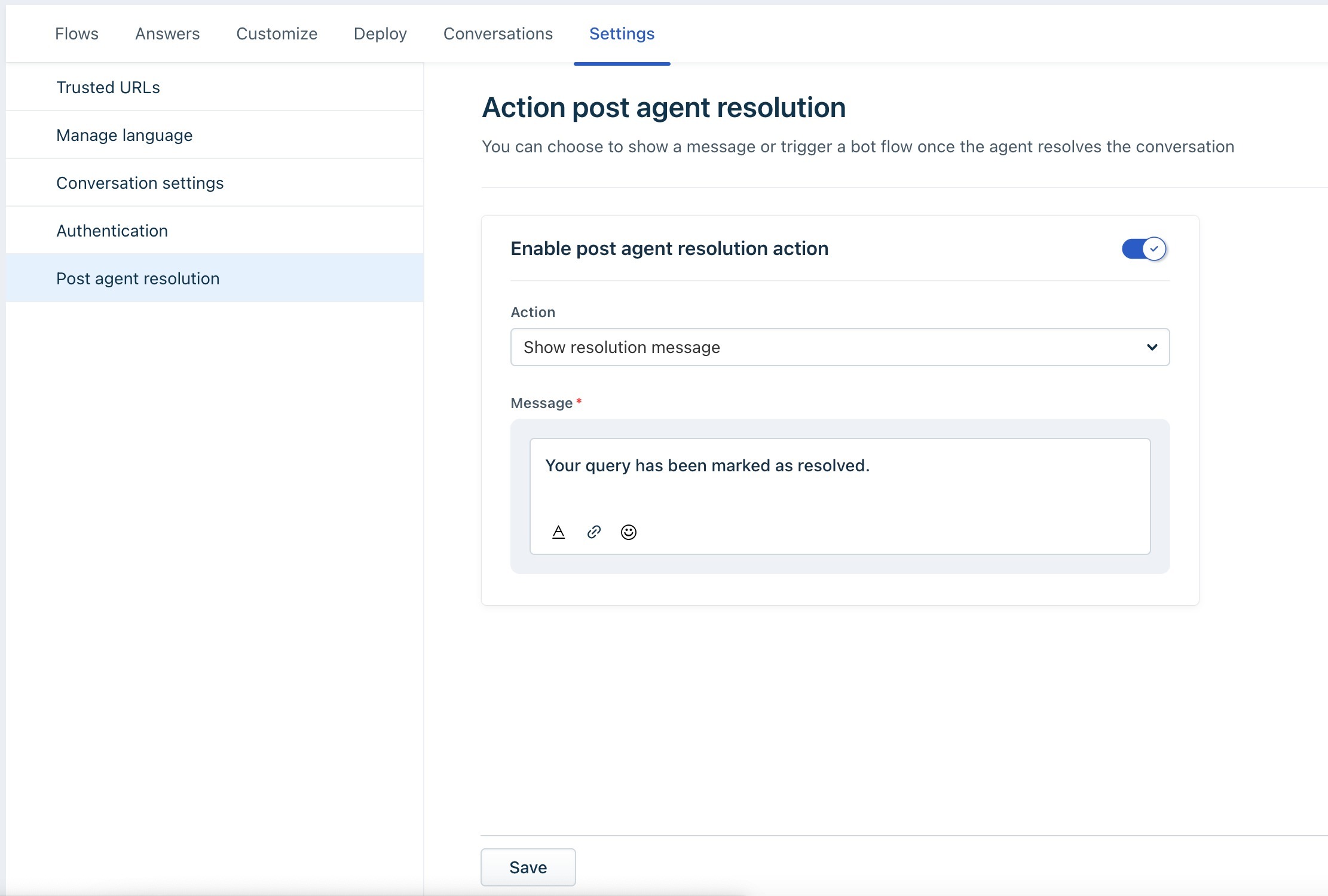The image size is (1328, 896).
Task: Expand the Action dropdown
Action: (840, 347)
